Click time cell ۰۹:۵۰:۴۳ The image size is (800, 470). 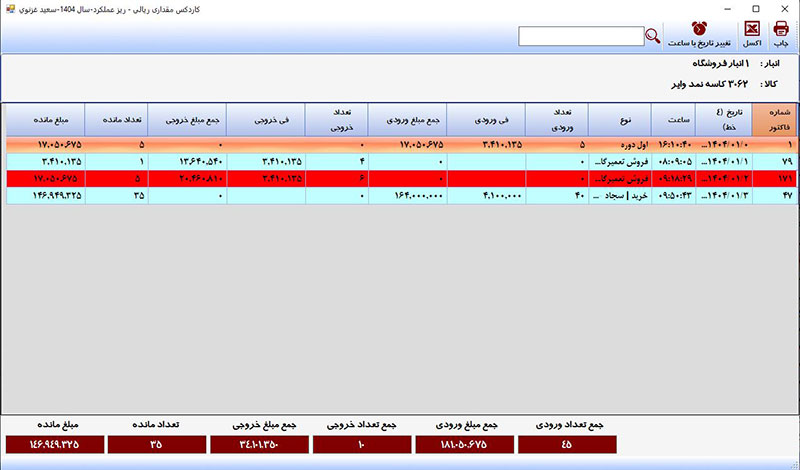click(673, 195)
